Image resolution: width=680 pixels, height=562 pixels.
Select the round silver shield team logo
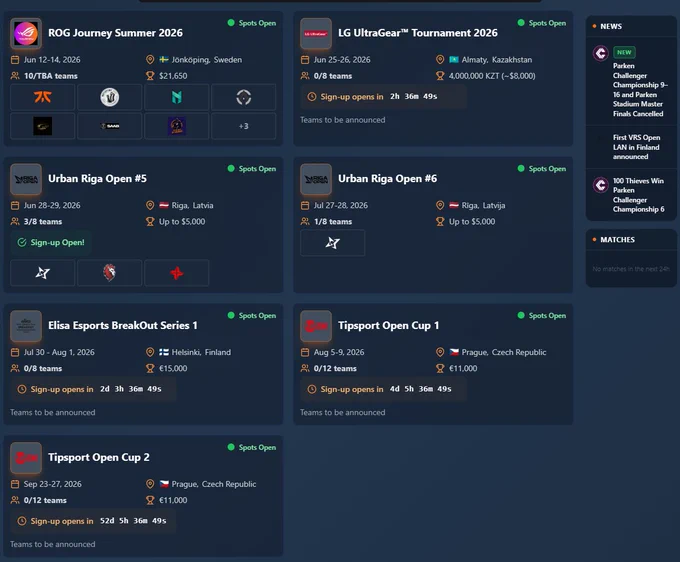click(x=110, y=97)
